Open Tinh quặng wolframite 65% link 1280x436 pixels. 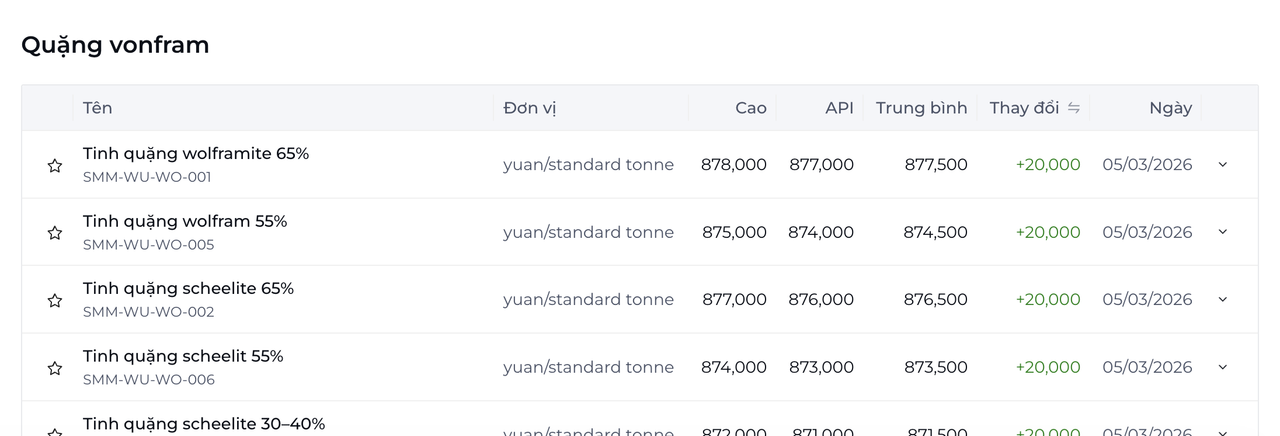[x=196, y=153]
